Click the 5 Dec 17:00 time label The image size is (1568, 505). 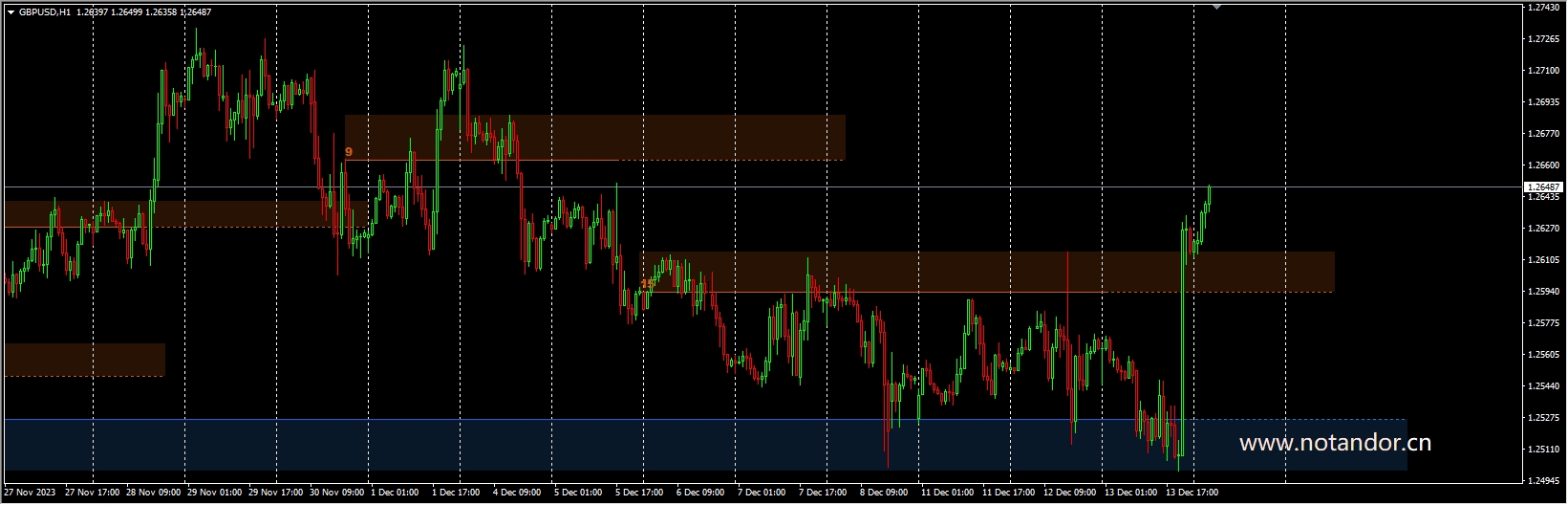coord(640,494)
